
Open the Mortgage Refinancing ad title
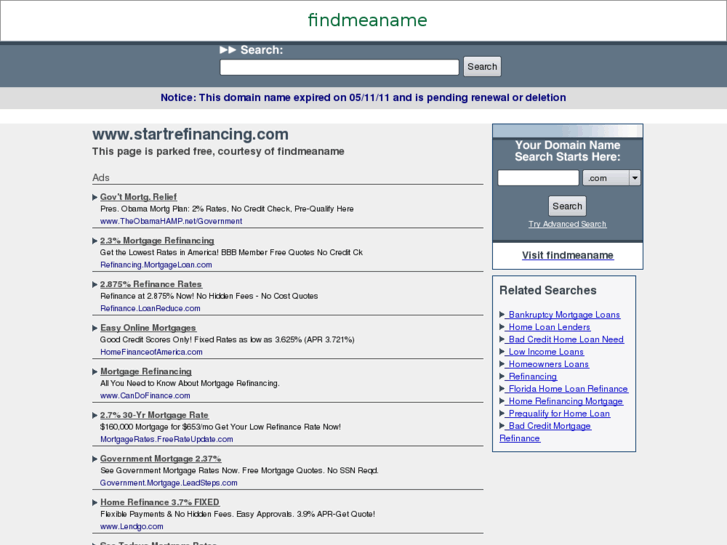click(x=146, y=371)
